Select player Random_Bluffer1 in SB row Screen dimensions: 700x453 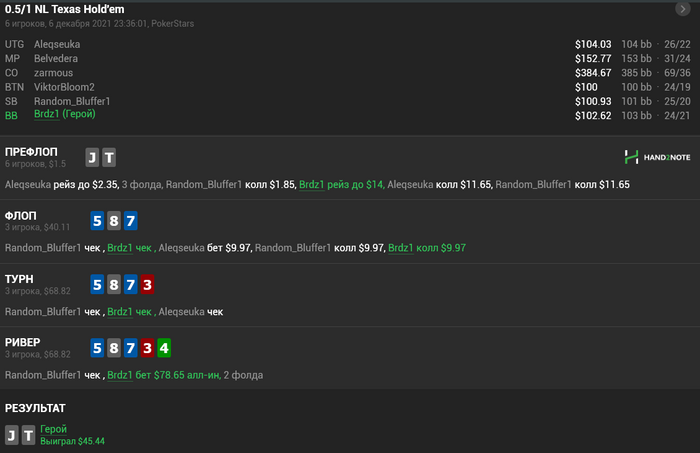click(x=72, y=102)
